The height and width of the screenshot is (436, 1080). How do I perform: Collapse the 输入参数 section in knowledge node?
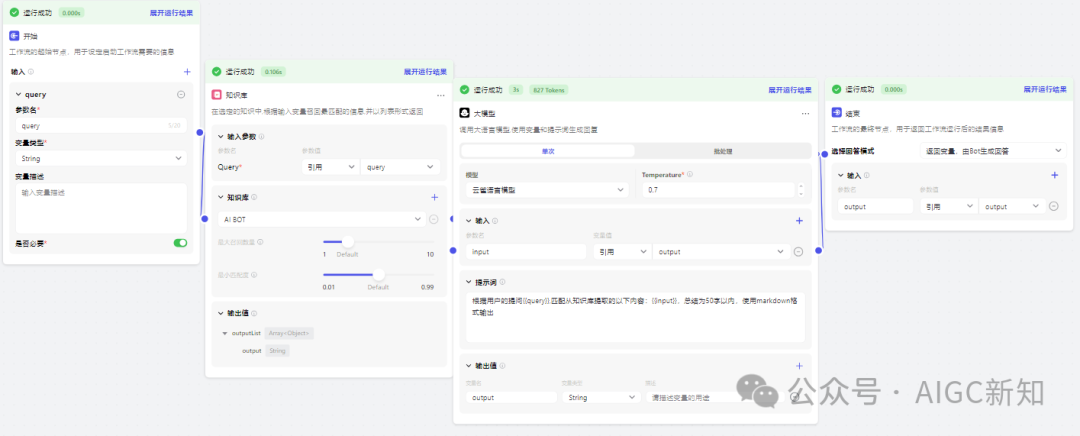(x=220, y=136)
